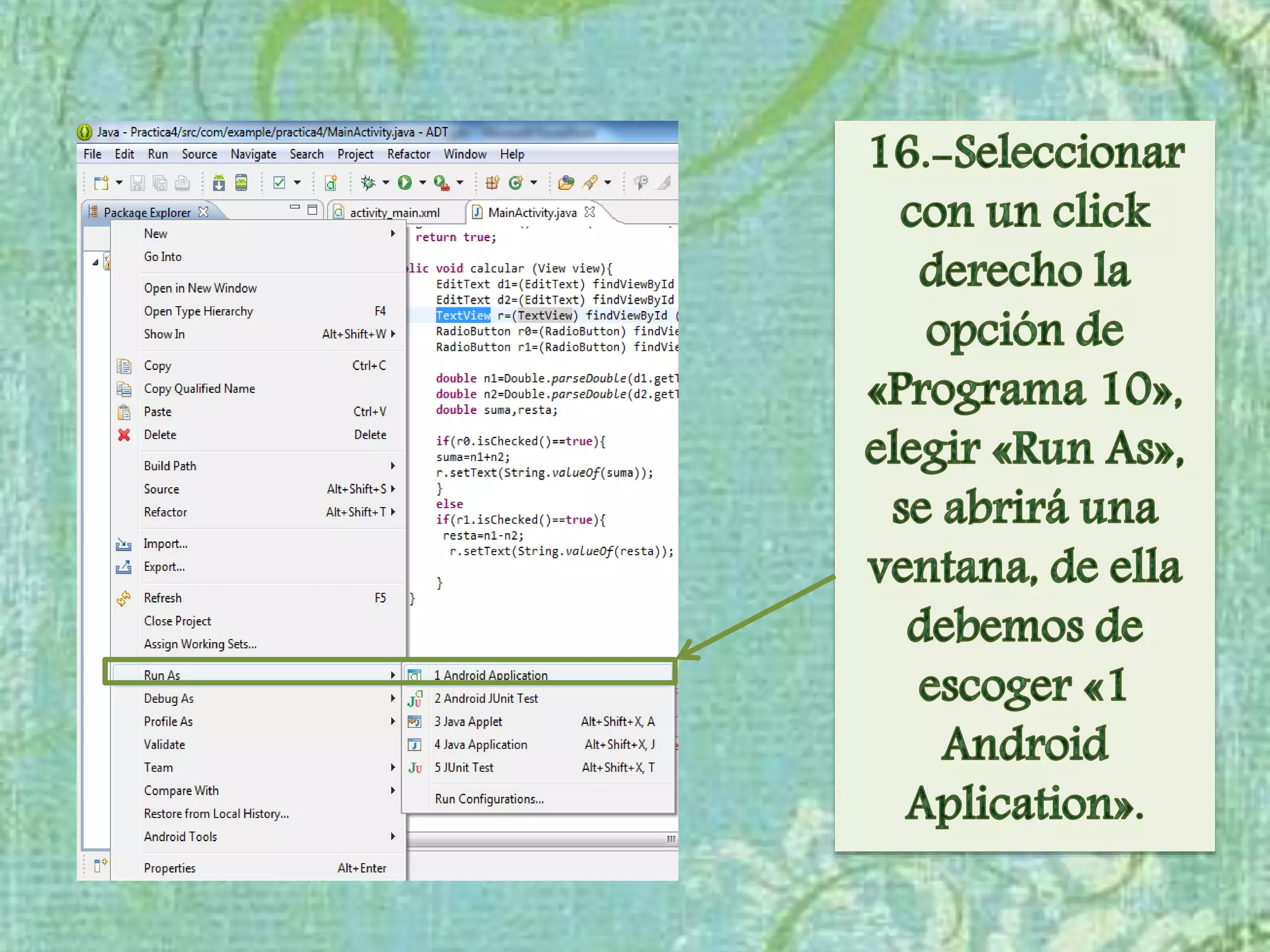Click the Save All toolbar icon
This screenshot has width=1270, height=952.
(x=160, y=183)
